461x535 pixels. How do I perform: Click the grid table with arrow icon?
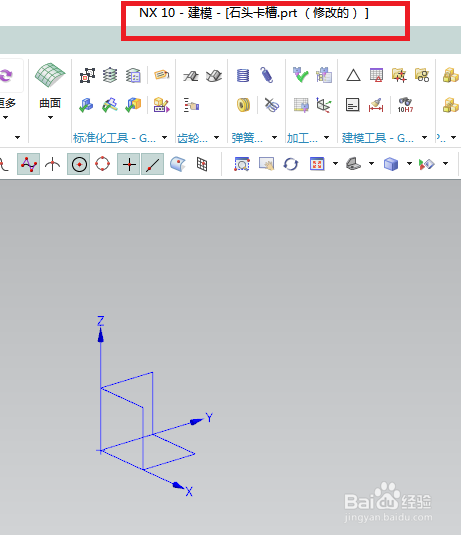[301, 105]
